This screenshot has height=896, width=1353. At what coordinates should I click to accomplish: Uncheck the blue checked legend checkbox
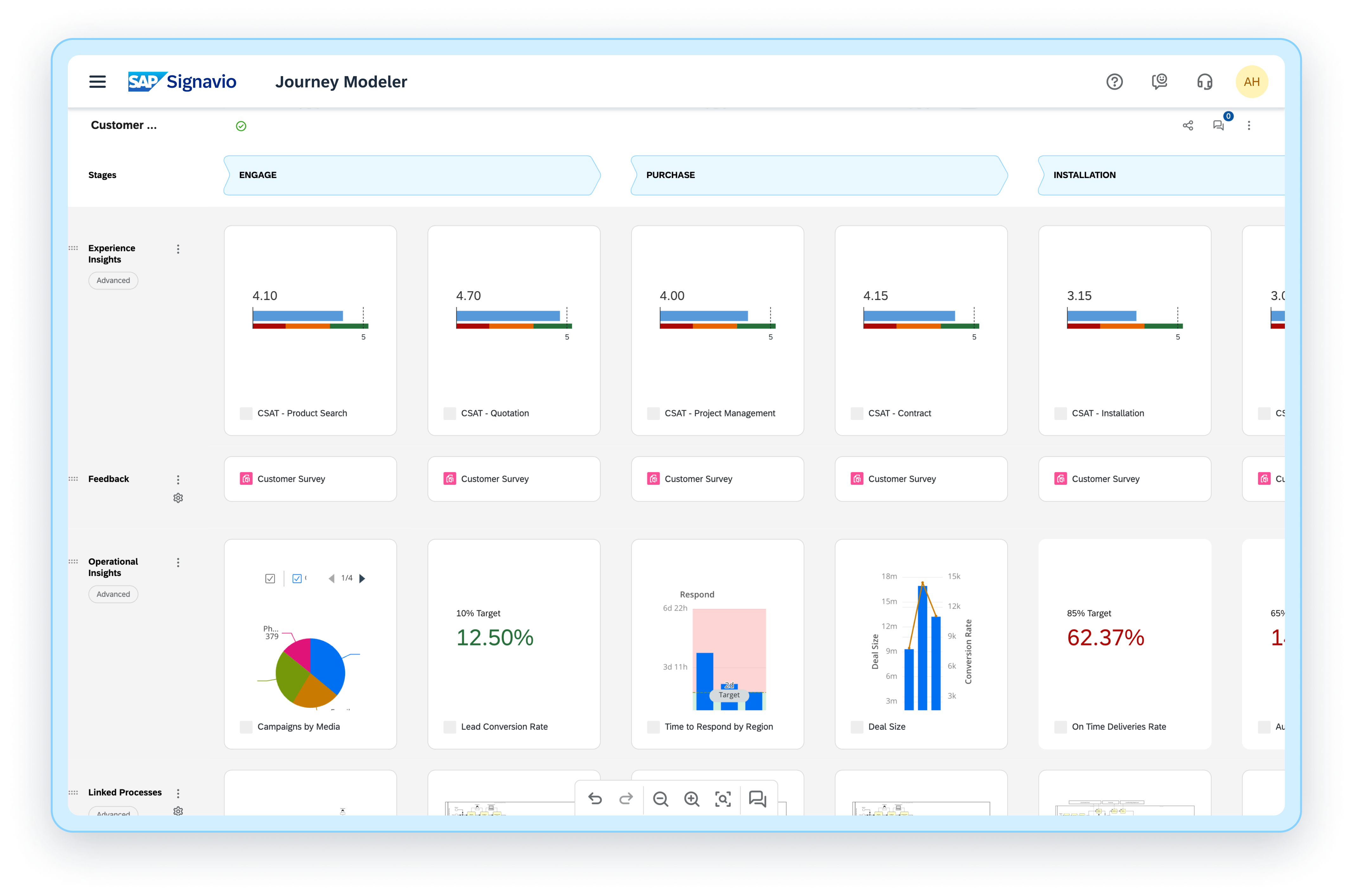point(297,578)
